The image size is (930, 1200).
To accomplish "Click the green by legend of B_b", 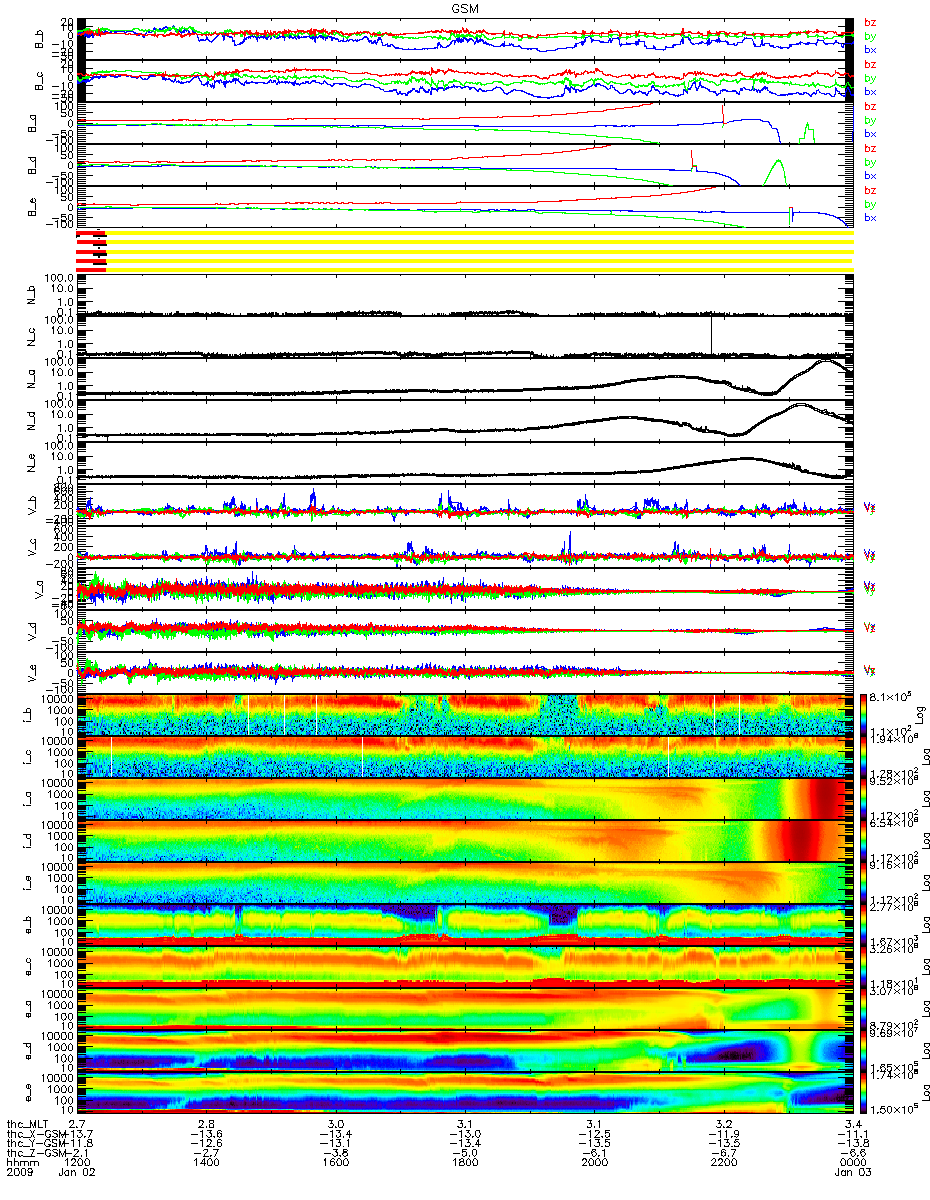I will point(870,36).
